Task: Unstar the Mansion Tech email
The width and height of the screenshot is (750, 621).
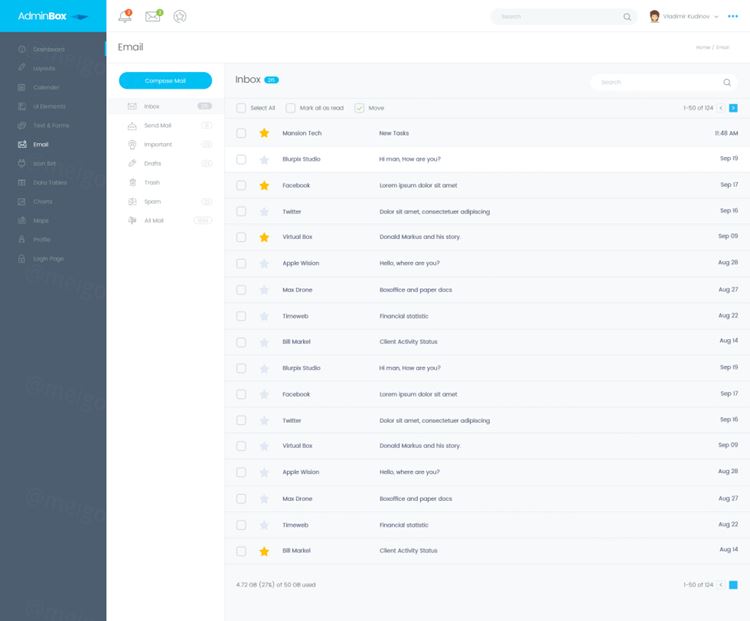Action: click(264, 133)
